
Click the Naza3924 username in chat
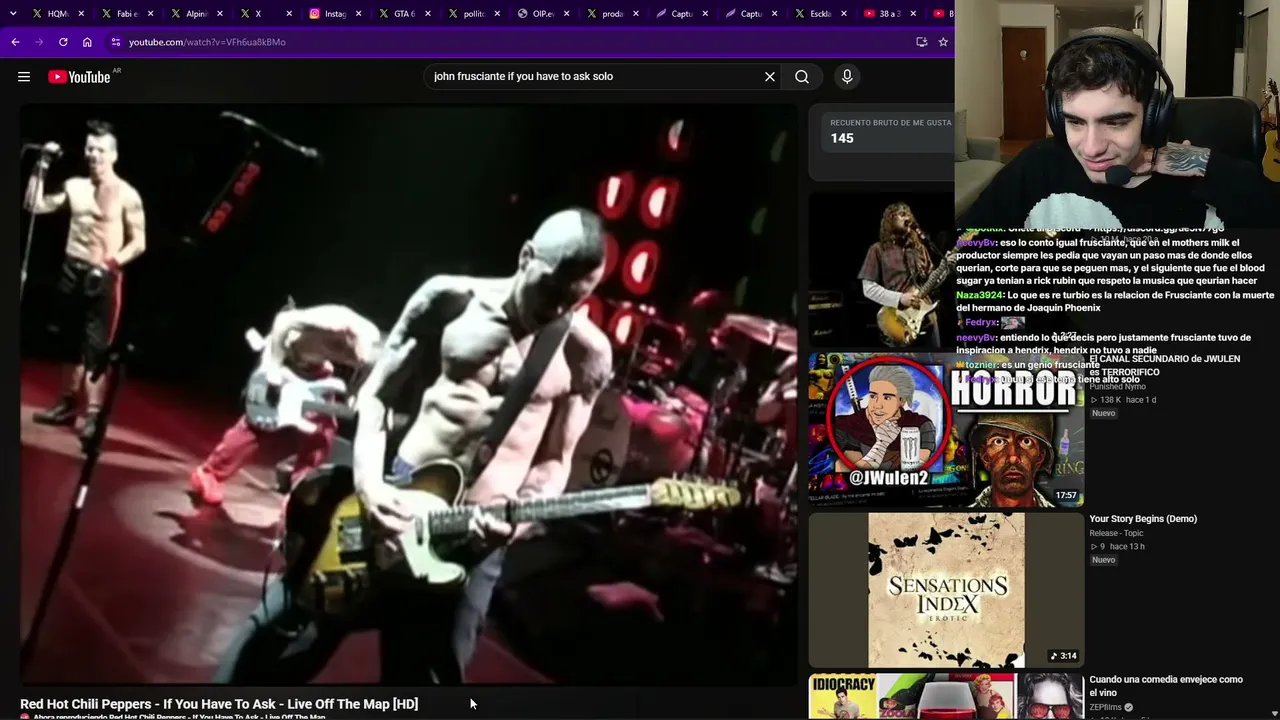980,295
